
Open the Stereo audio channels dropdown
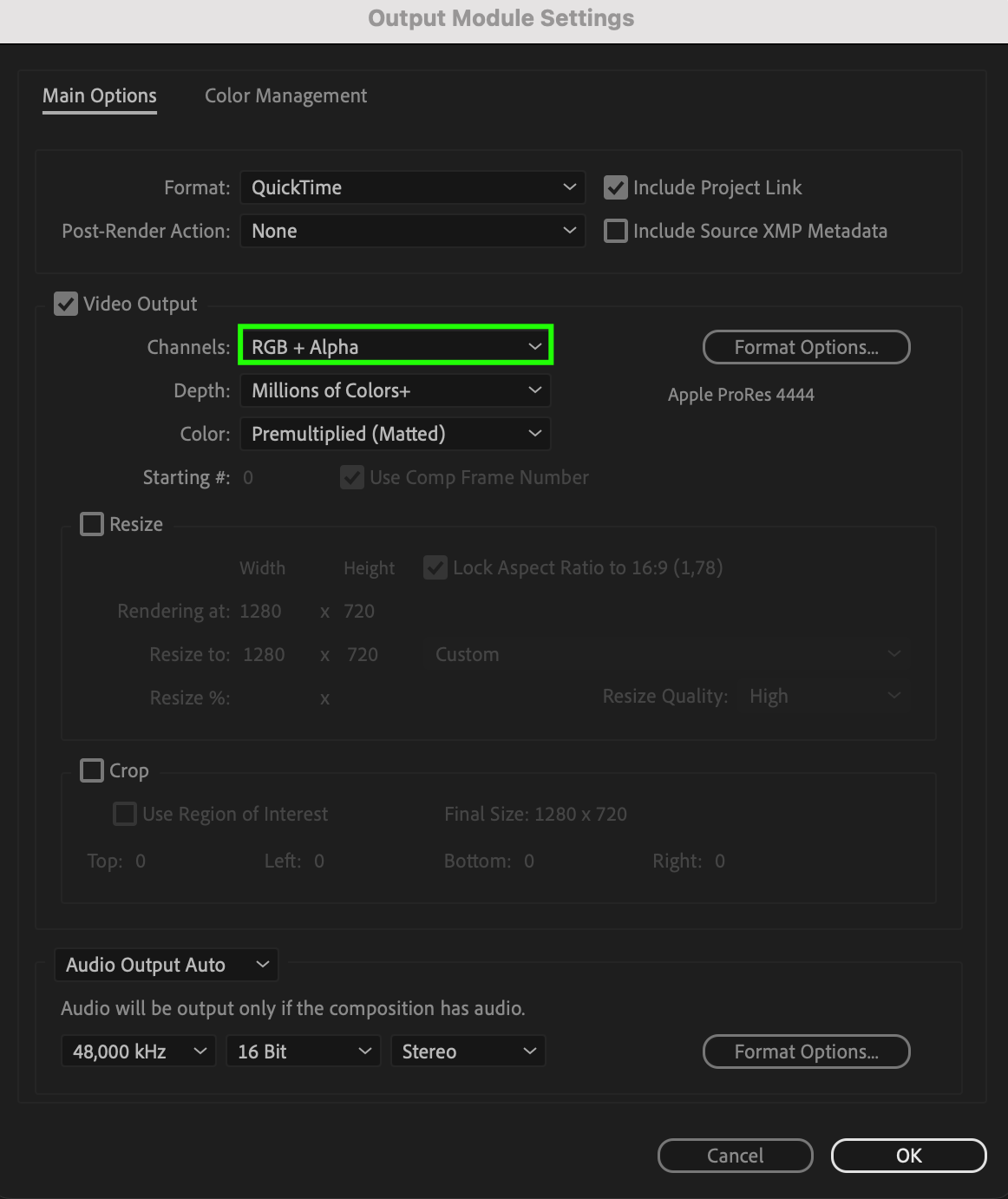click(x=468, y=1052)
